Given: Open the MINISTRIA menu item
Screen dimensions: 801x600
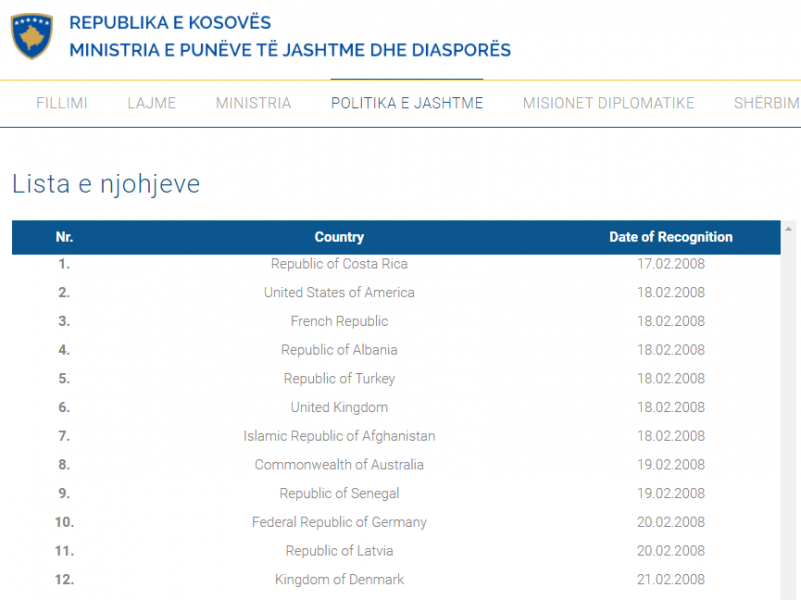Looking at the screenshot, I should coord(253,103).
